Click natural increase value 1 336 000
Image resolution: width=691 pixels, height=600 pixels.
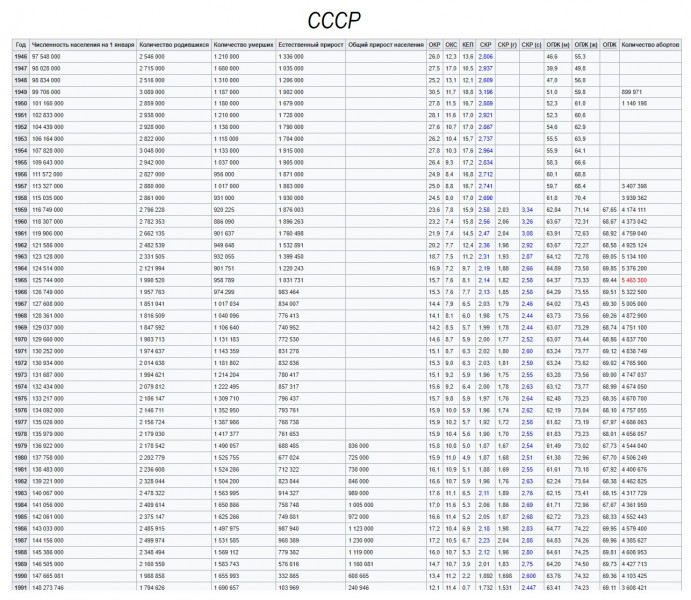[x=291, y=57]
